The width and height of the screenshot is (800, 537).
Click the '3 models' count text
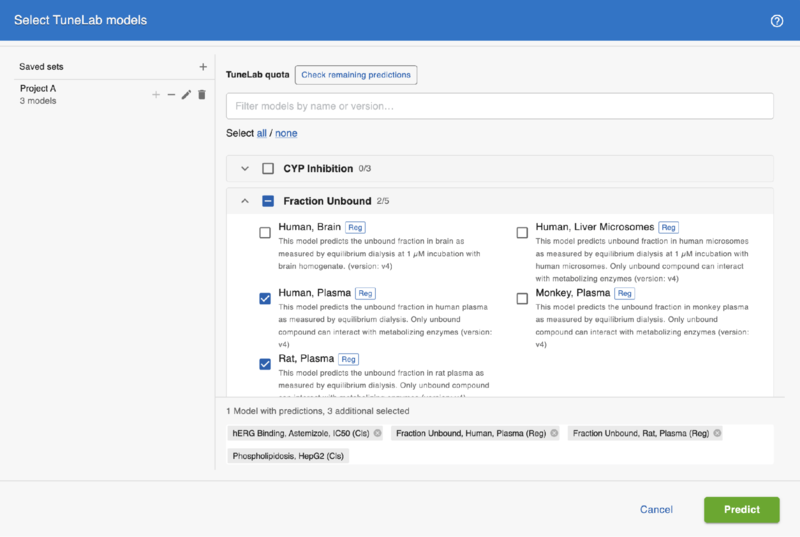click(x=38, y=101)
